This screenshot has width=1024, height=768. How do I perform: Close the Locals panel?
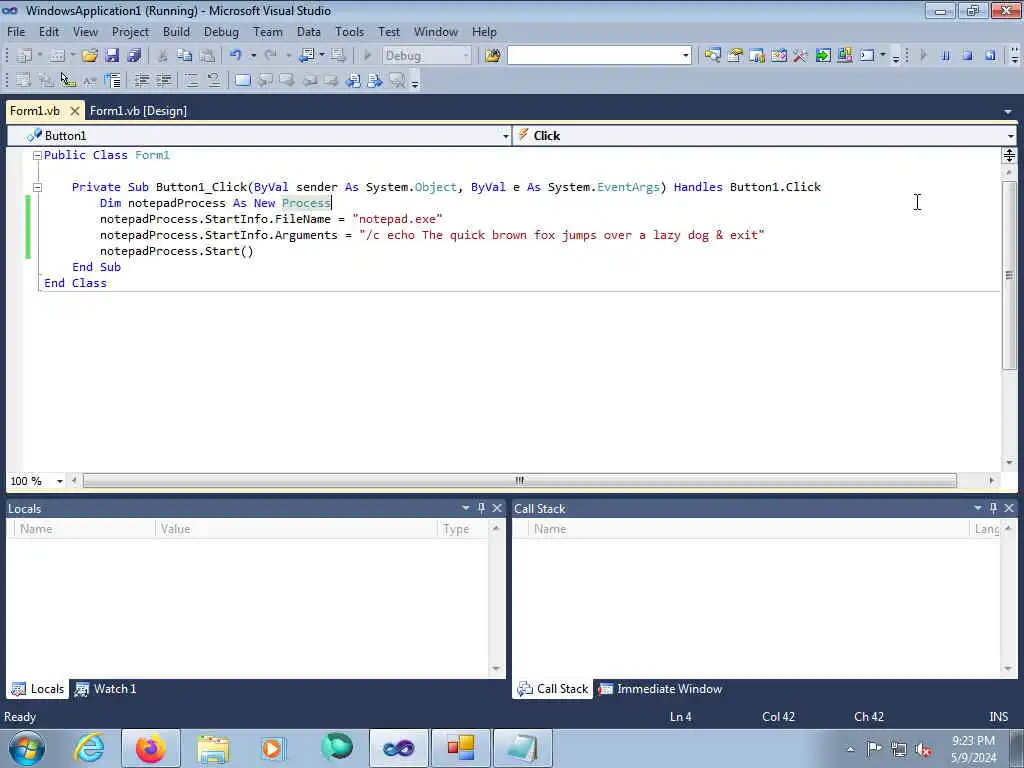click(497, 508)
